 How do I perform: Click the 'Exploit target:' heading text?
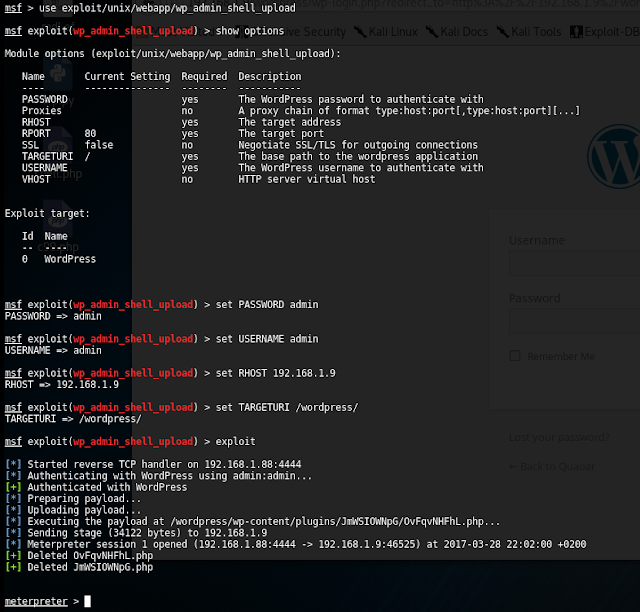coord(47,214)
